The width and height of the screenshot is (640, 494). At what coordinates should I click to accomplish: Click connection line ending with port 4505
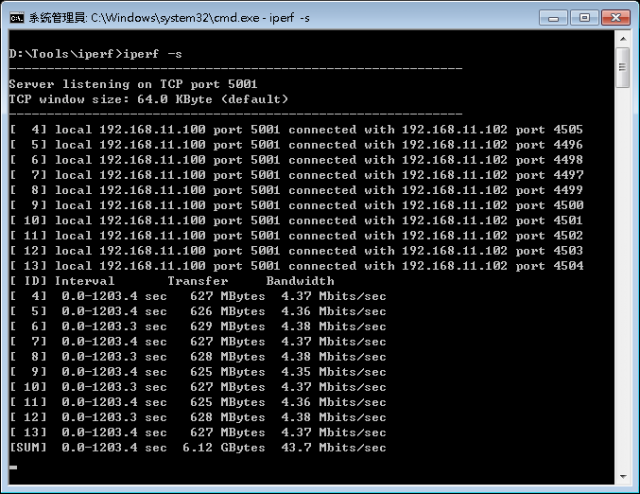coord(296,130)
